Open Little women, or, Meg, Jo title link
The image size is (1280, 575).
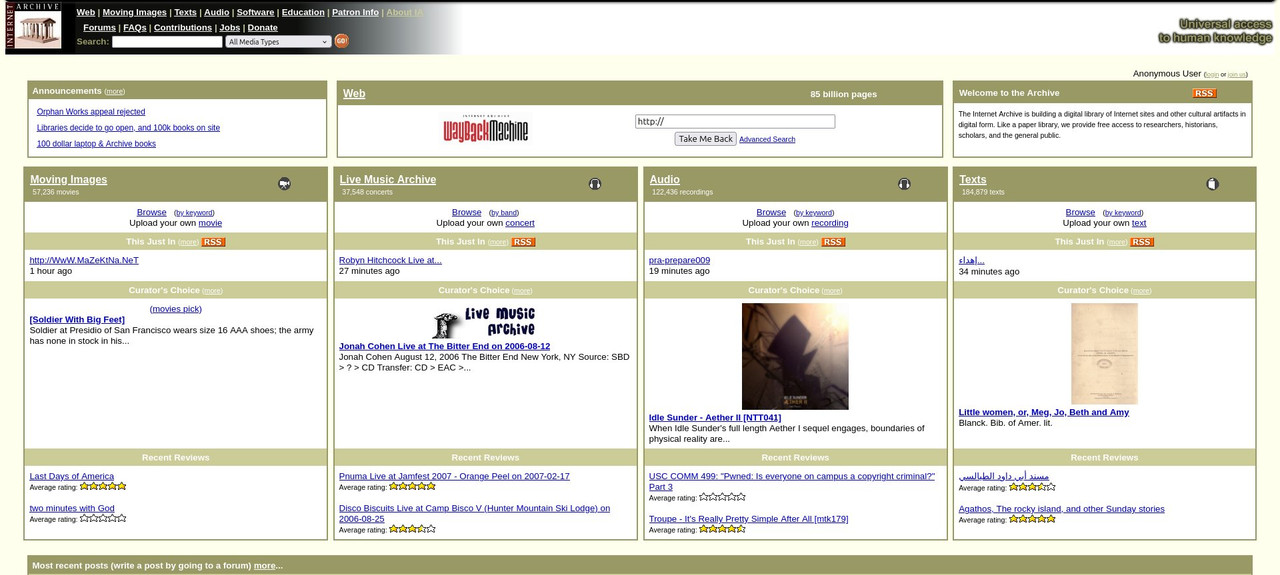pyautogui.click(x=1044, y=412)
